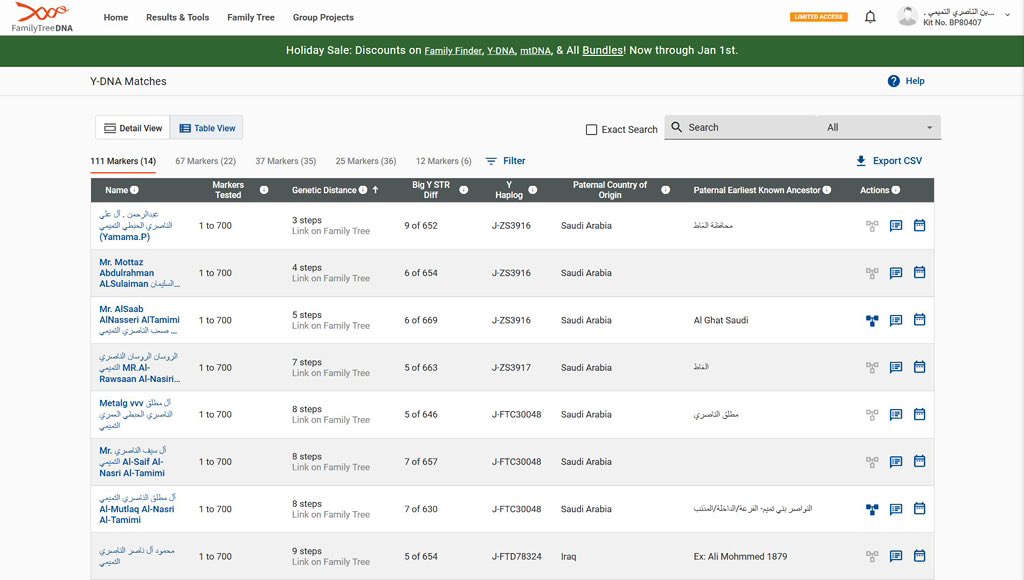1024x580 pixels.
Task: Open the notifications bell
Action: coord(870,17)
